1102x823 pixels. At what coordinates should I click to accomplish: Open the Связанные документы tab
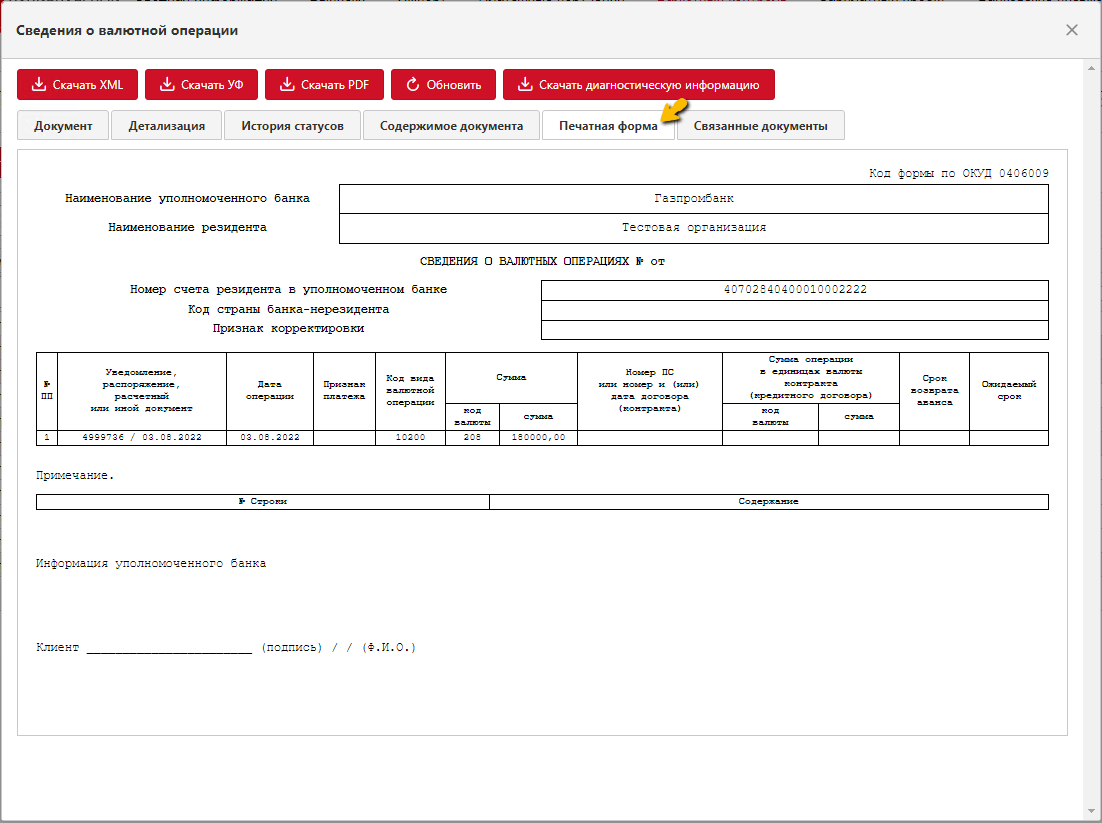tap(760, 126)
